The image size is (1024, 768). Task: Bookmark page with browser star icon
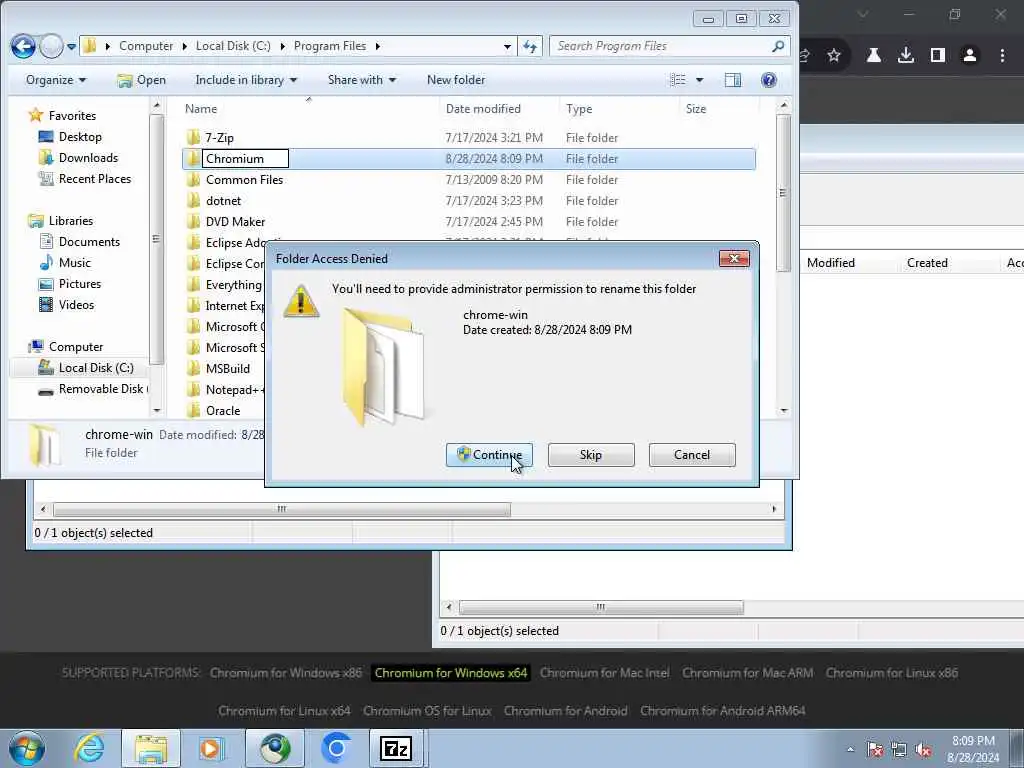[834, 56]
